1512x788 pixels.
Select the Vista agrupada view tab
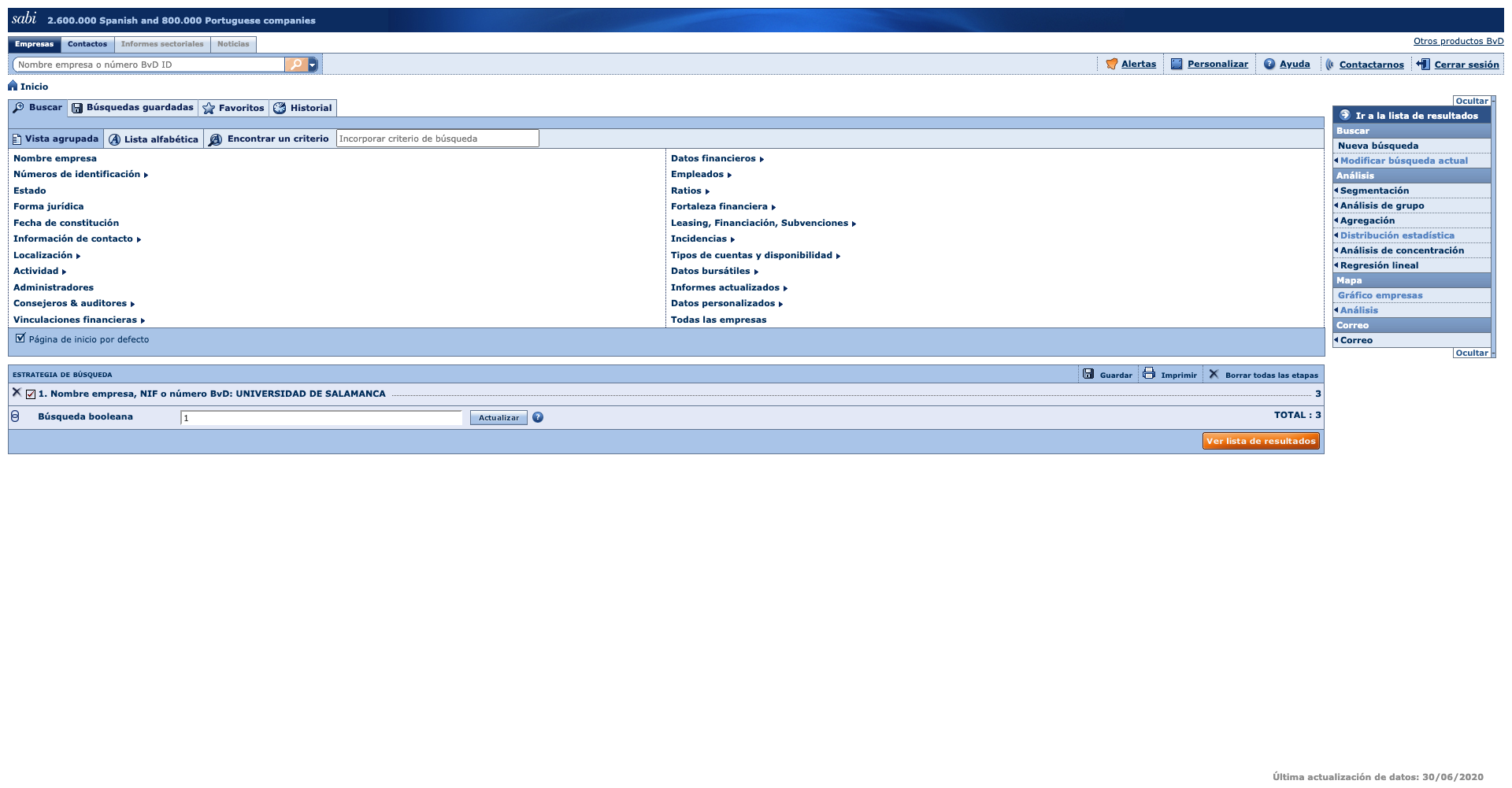click(x=56, y=139)
